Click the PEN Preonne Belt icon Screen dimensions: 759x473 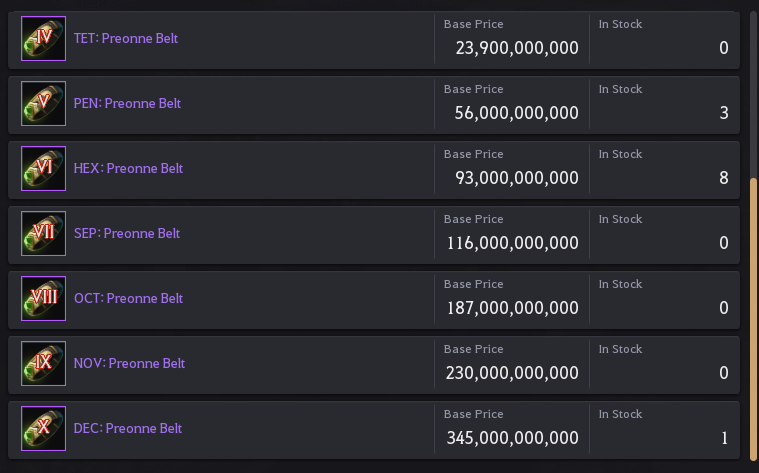click(x=44, y=103)
